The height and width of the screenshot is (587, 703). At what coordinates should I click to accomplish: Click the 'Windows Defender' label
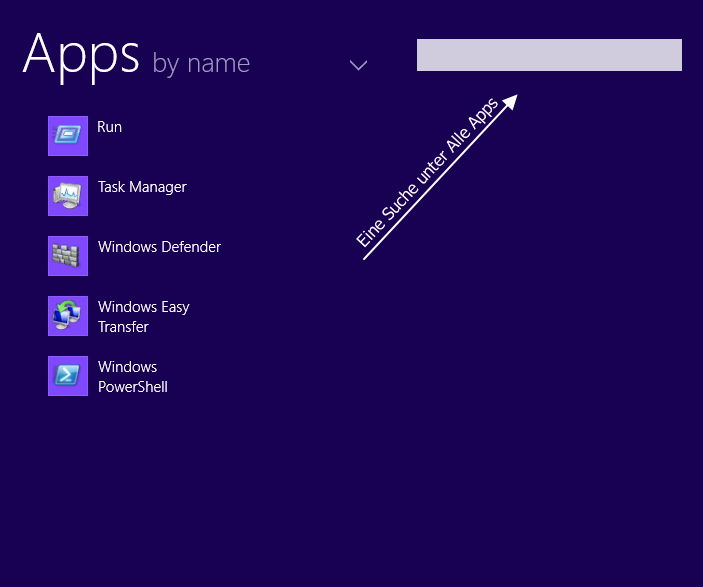[x=159, y=247]
